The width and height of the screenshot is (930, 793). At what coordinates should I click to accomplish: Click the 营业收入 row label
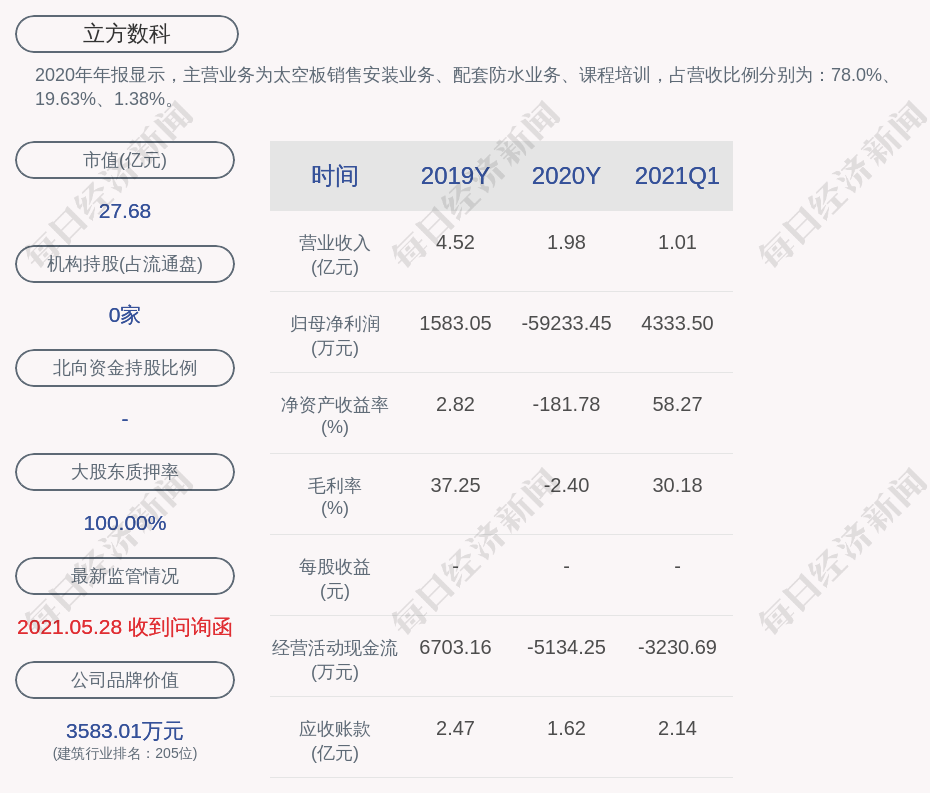coord(334,254)
